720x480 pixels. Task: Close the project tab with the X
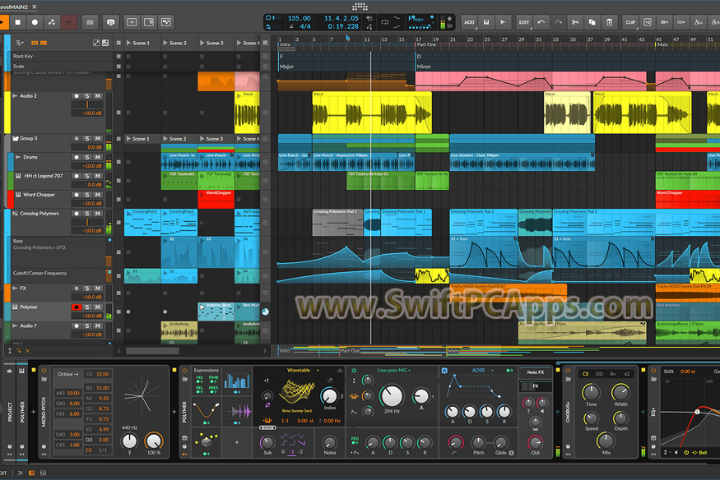pyautogui.click(x=34, y=7)
